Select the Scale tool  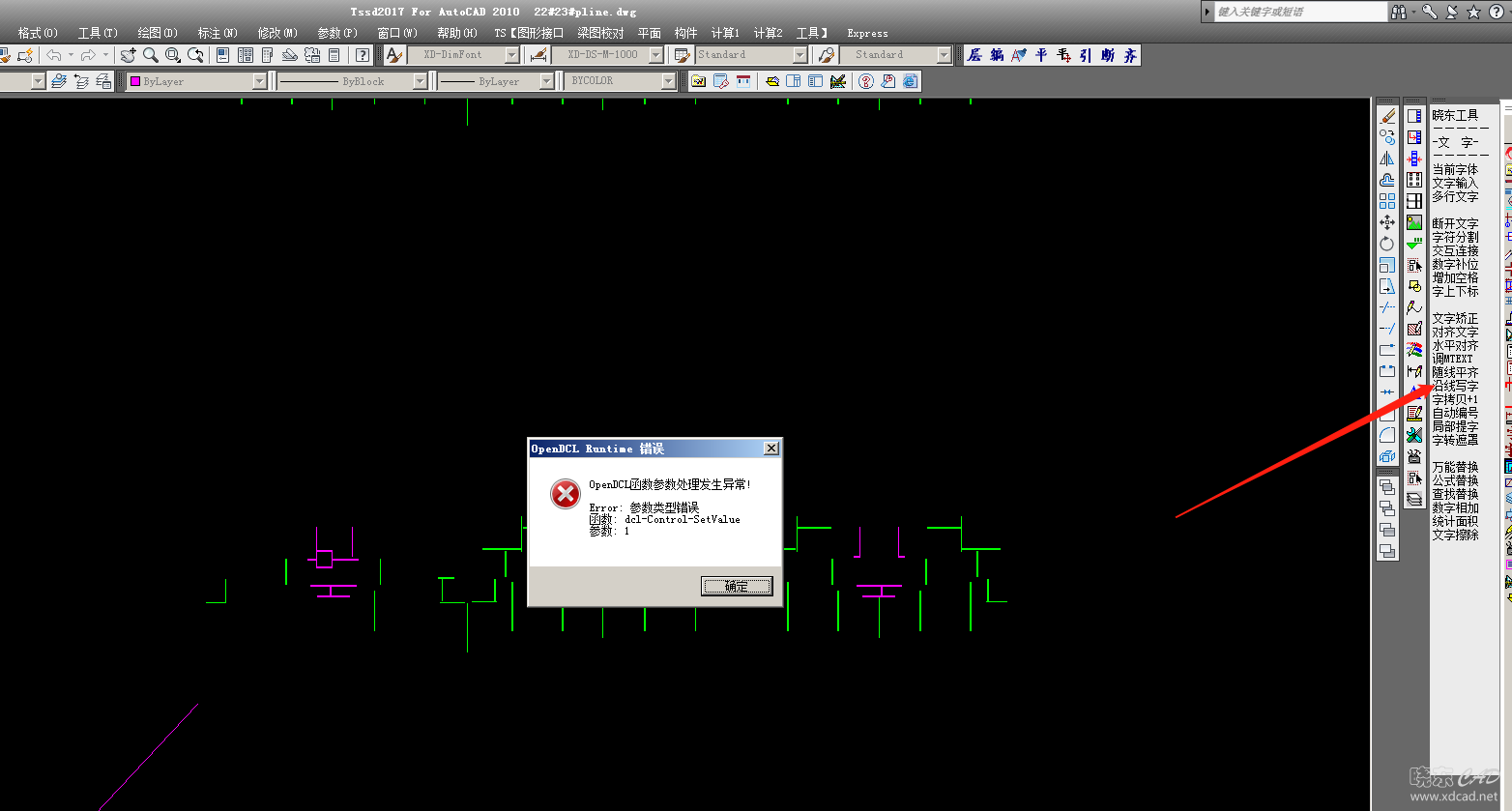click(x=1387, y=265)
